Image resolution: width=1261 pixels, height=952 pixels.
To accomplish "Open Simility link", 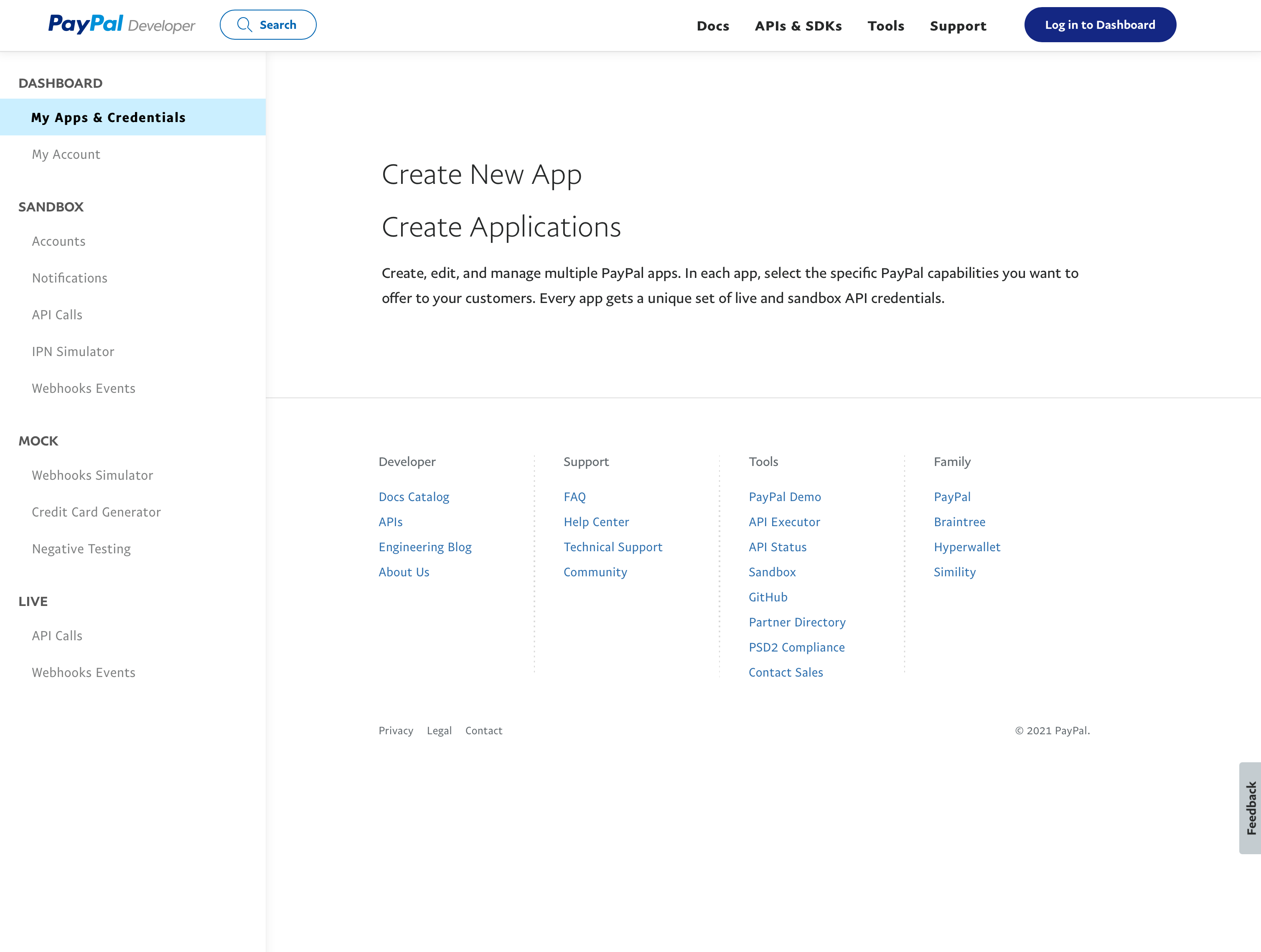I will click(954, 573).
